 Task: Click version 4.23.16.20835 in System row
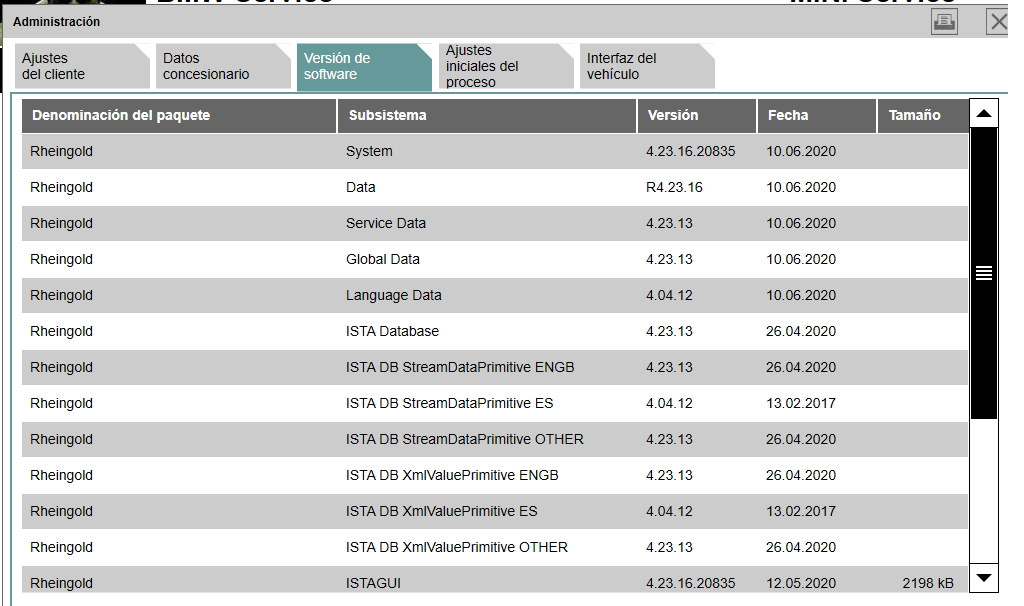[x=690, y=152]
